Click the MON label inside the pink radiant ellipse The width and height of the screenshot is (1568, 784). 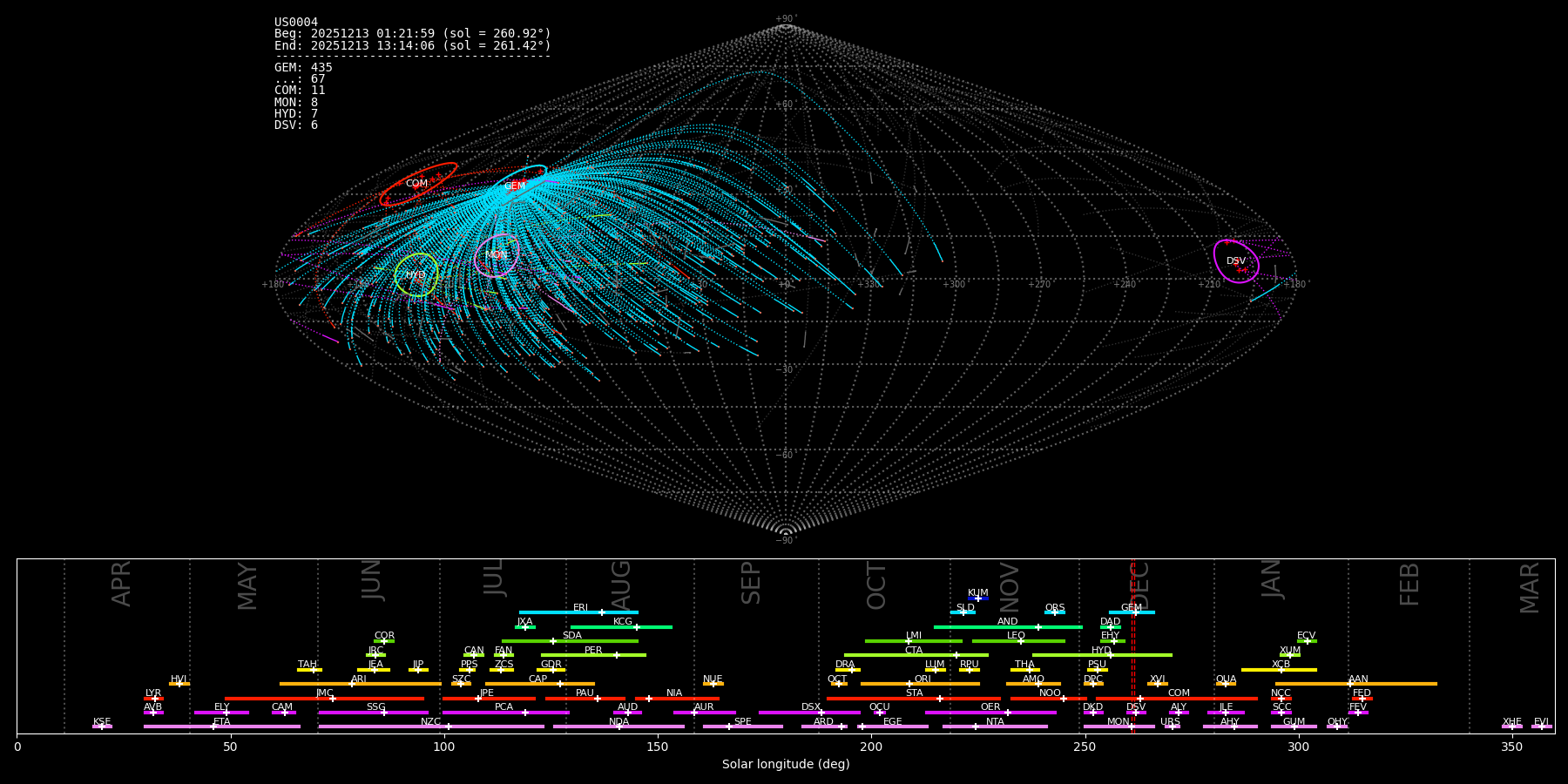pos(496,255)
